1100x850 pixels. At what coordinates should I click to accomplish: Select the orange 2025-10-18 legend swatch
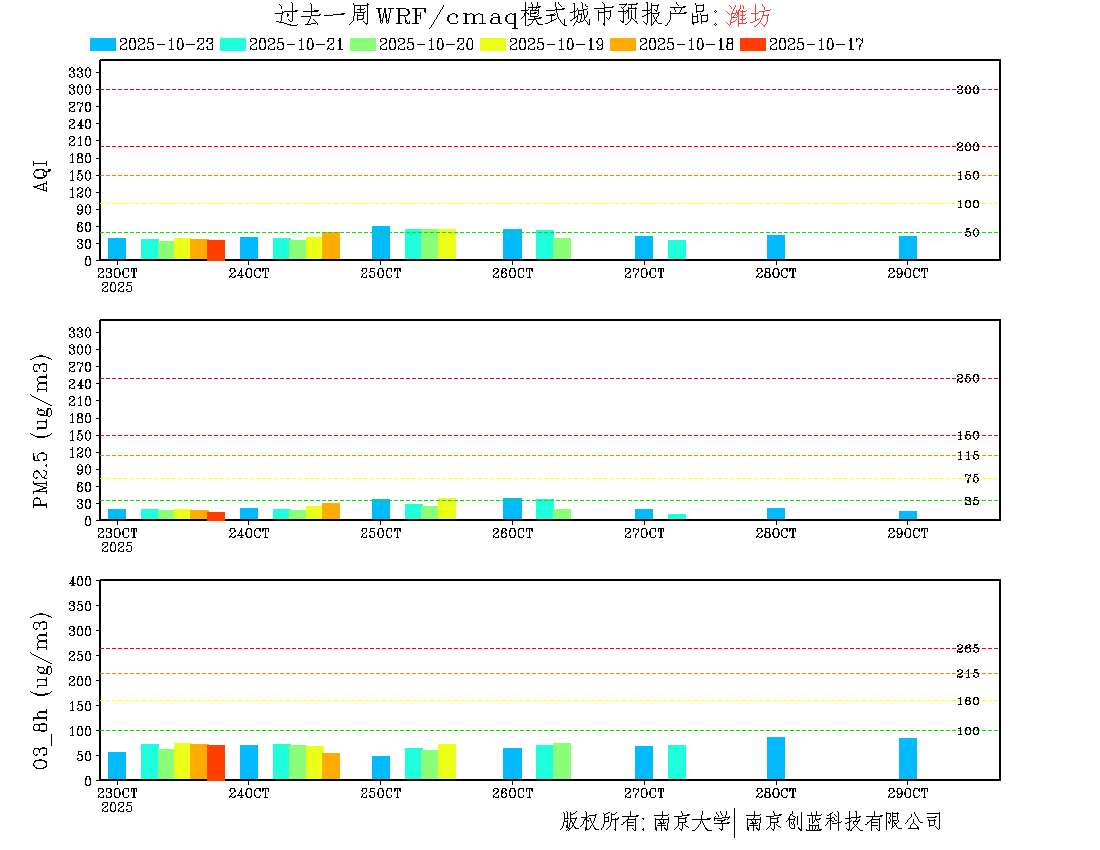(x=623, y=44)
